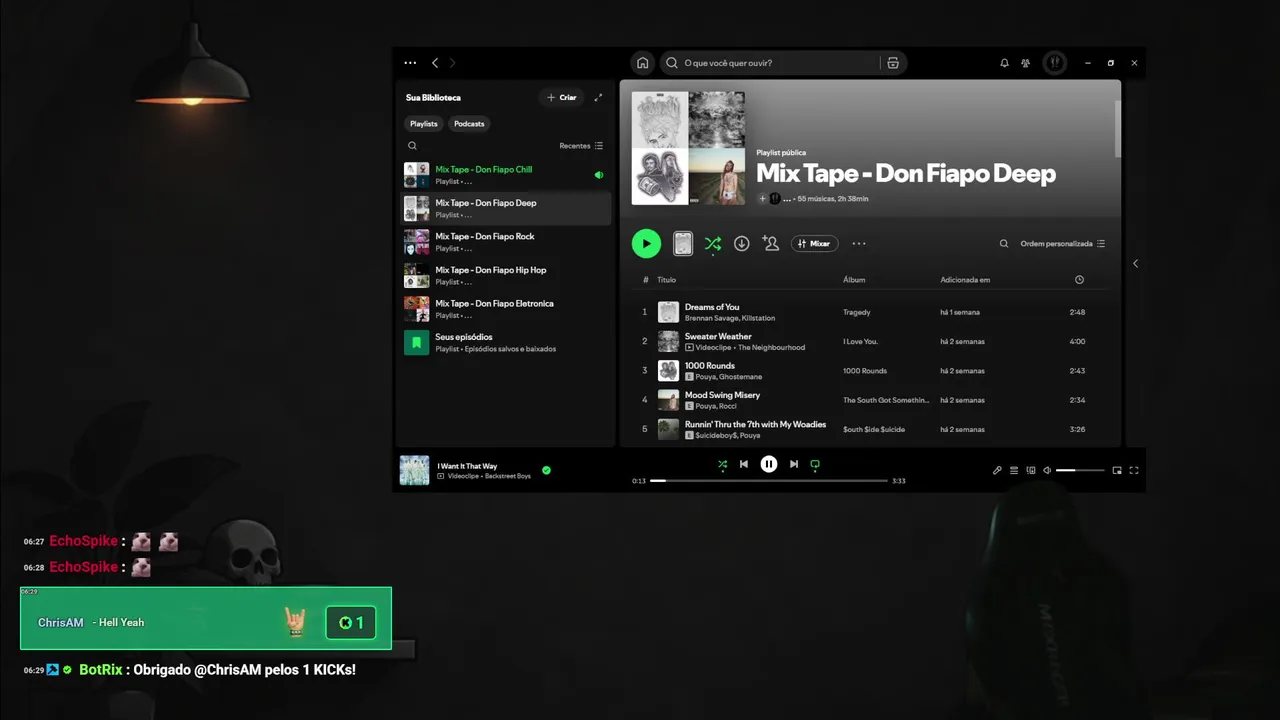The image size is (1280, 720).
Task: Open the Recentes sort dropdown
Action: click(x=581, y=146)
